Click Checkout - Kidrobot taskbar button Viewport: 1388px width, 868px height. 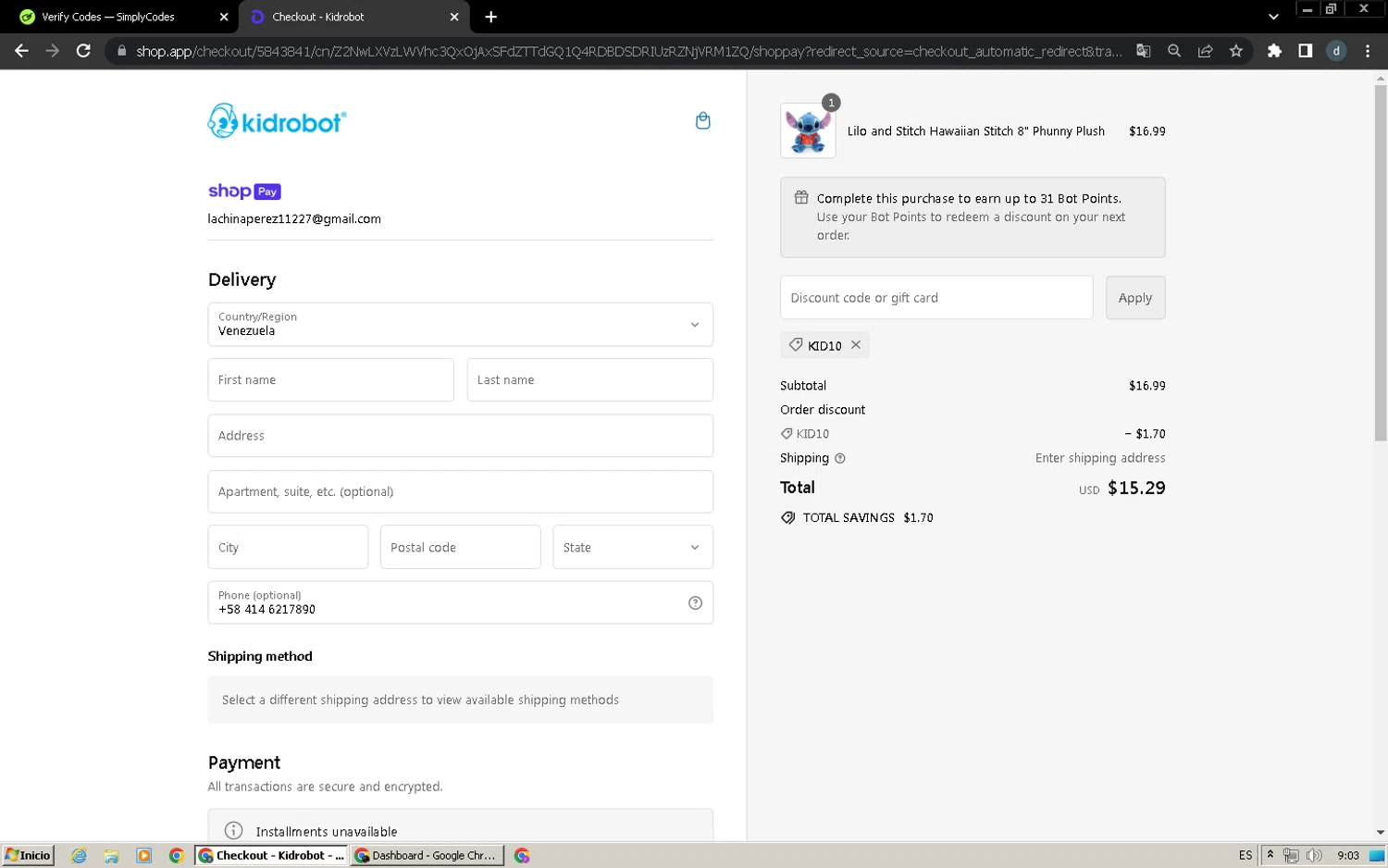[272, 856]
